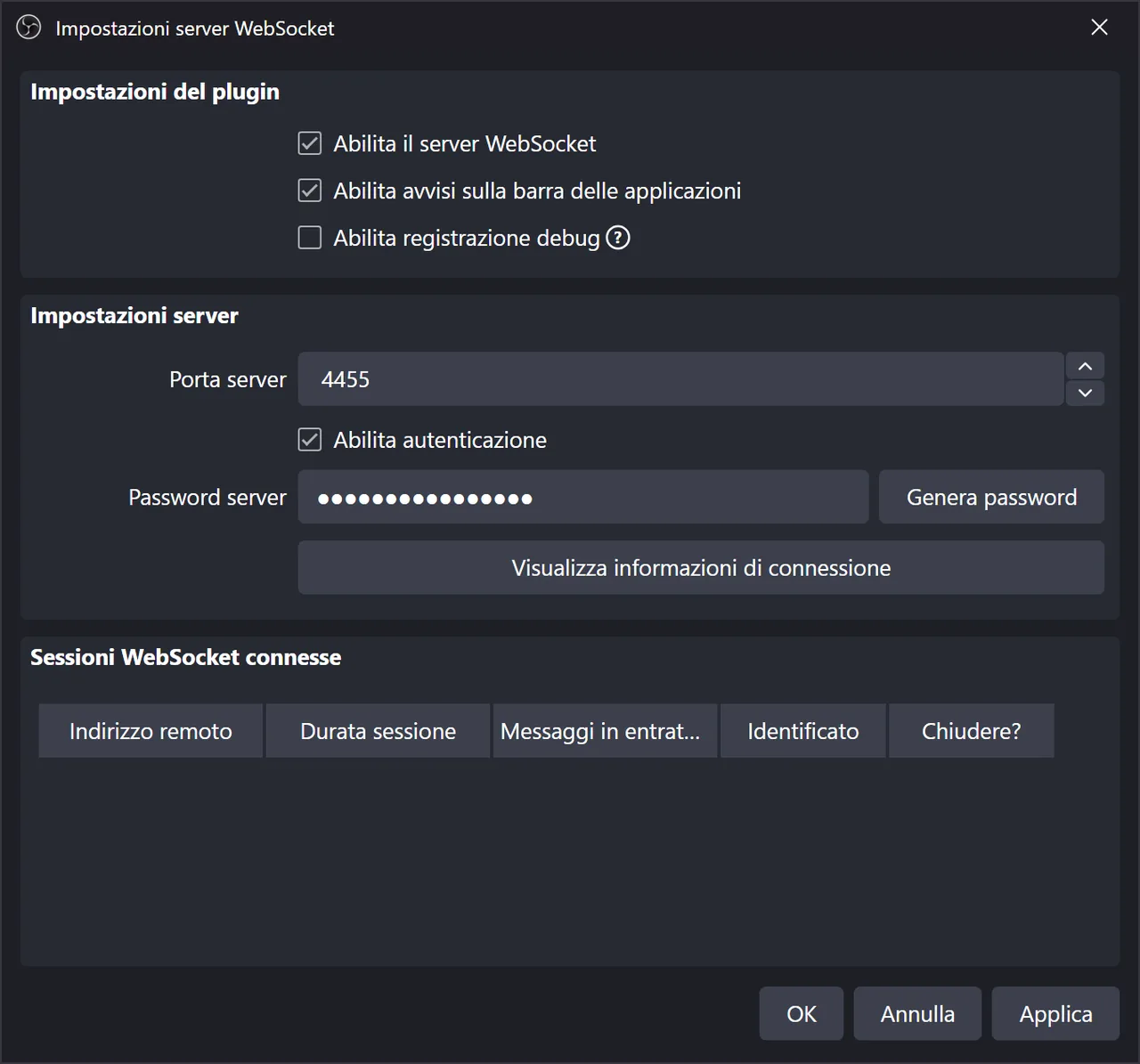Viewport: 1140px width, 1064px height.
Task: Focus the Porta server field
Action: point(680,379)
